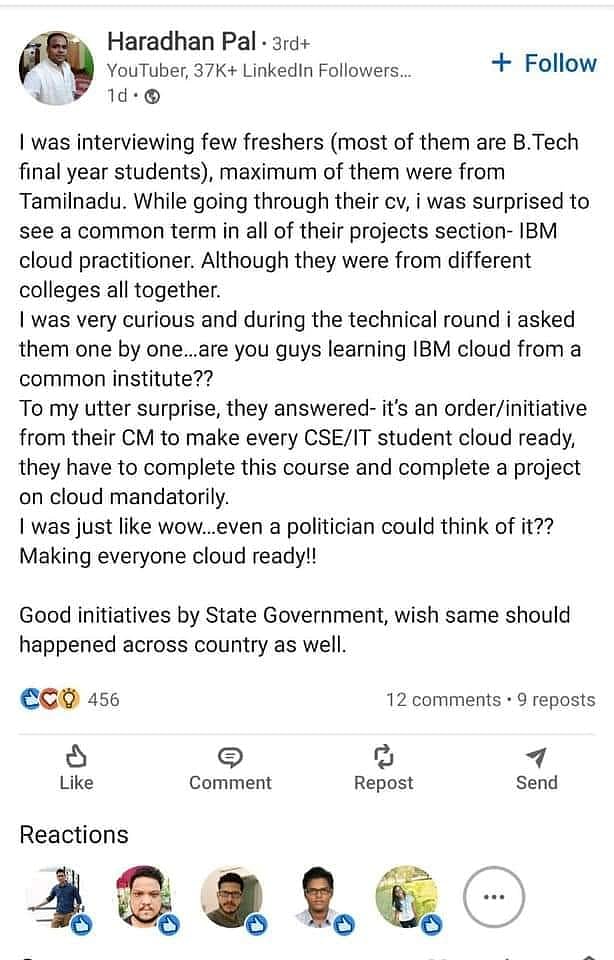The width and height of the screenshot is (614, 960).
Task: View the 456 reactions count
Action: pos(103,699)
